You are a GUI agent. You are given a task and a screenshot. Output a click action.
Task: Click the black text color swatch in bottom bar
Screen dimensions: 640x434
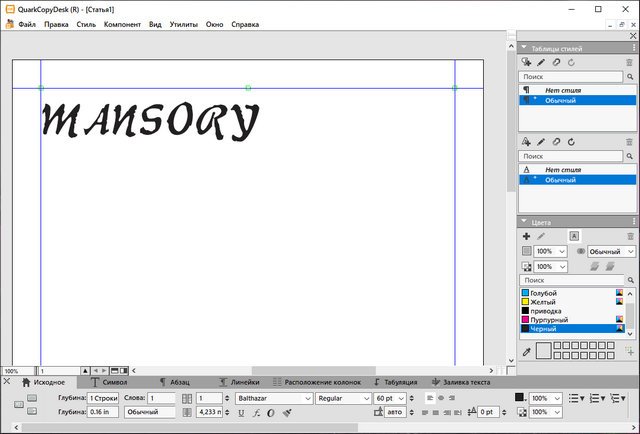[519, 398]
